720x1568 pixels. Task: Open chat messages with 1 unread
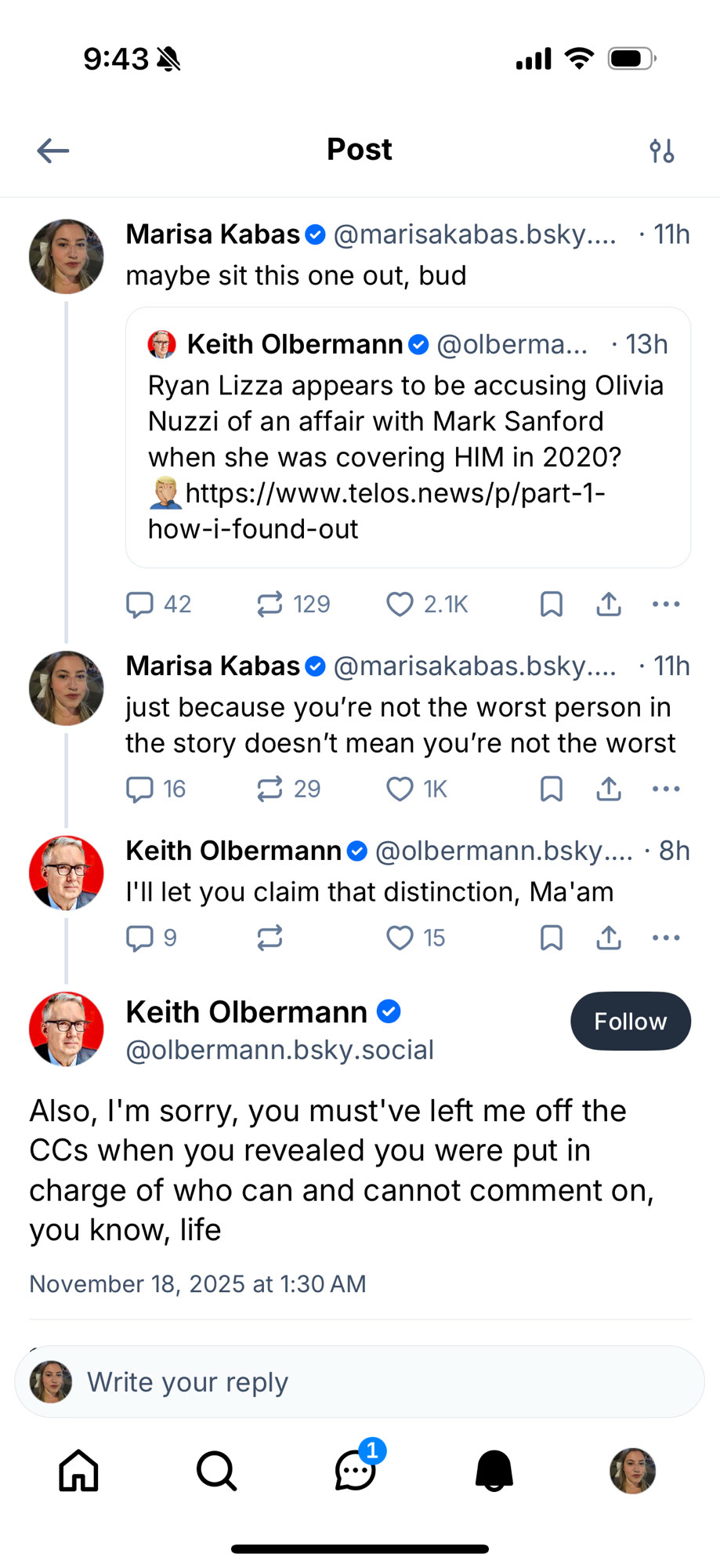coord(355,1470)
